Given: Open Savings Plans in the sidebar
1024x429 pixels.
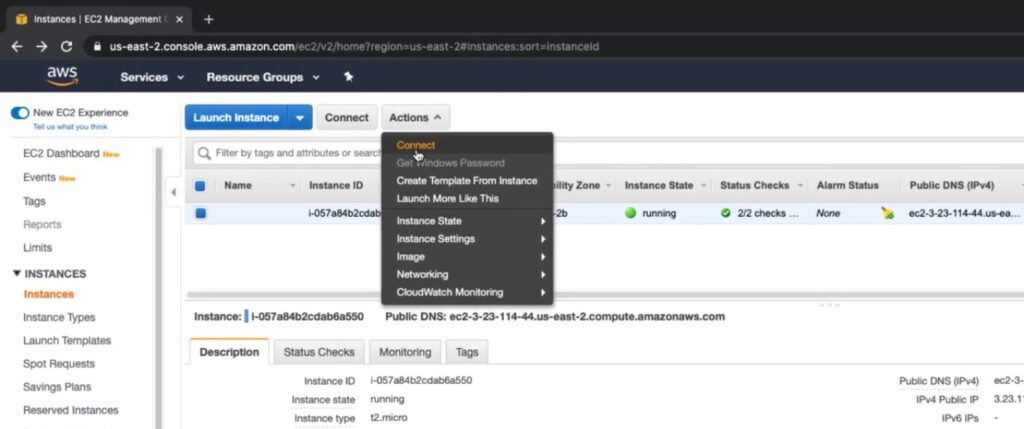Looking at the screenshot, I should (x=57, y=387).
